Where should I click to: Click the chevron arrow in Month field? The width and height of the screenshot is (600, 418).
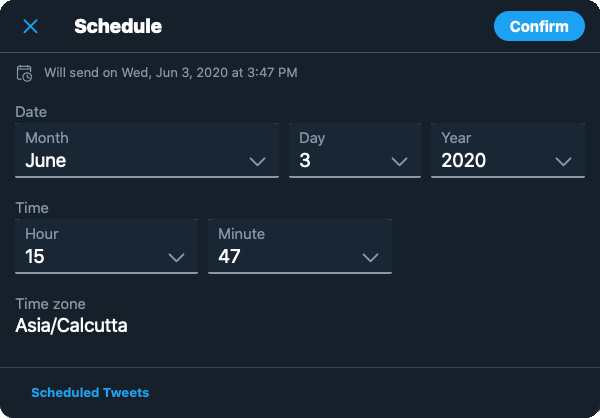(x=257, y=162)
